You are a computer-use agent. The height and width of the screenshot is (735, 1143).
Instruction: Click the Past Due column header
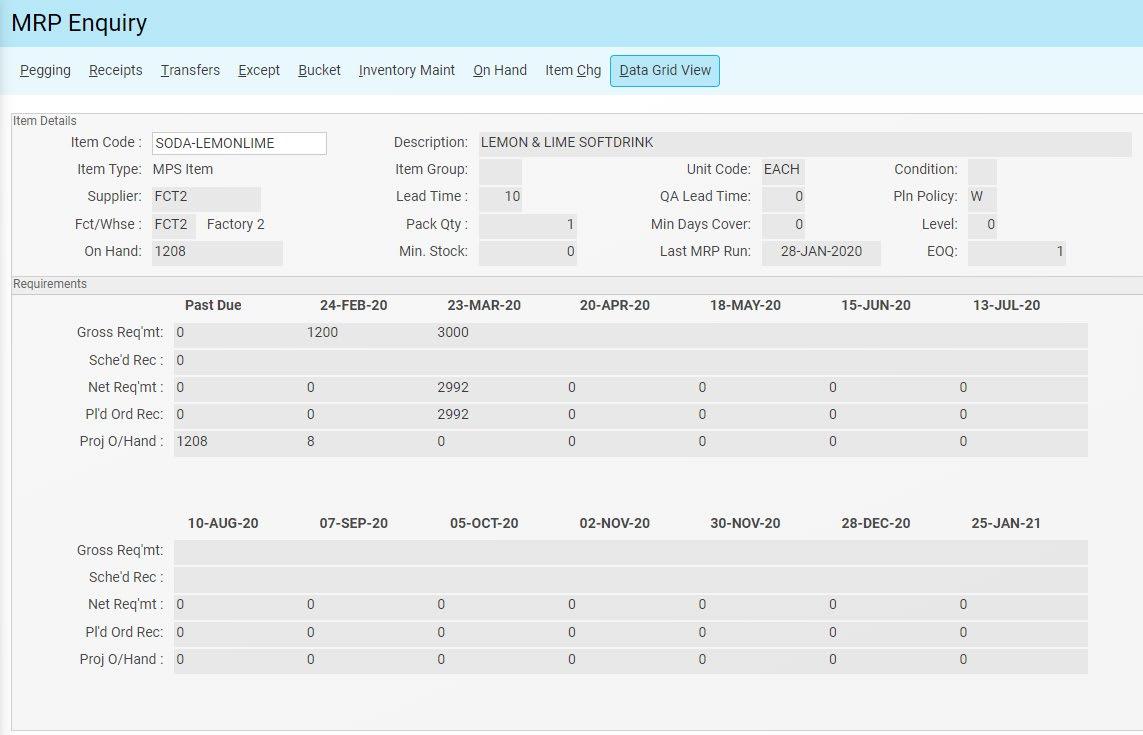[213, 306]
